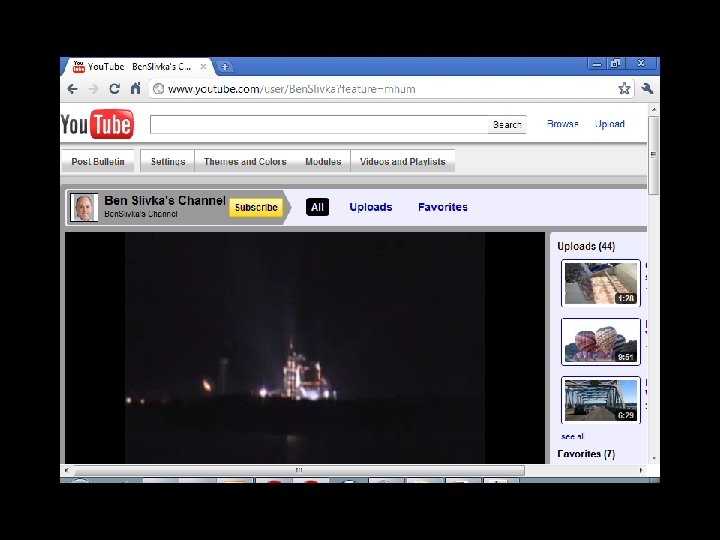Image resolution: width=720 pixels, height=540 pixels.
Task: Restore down the Chrome window
Action: tap(615, 63)
